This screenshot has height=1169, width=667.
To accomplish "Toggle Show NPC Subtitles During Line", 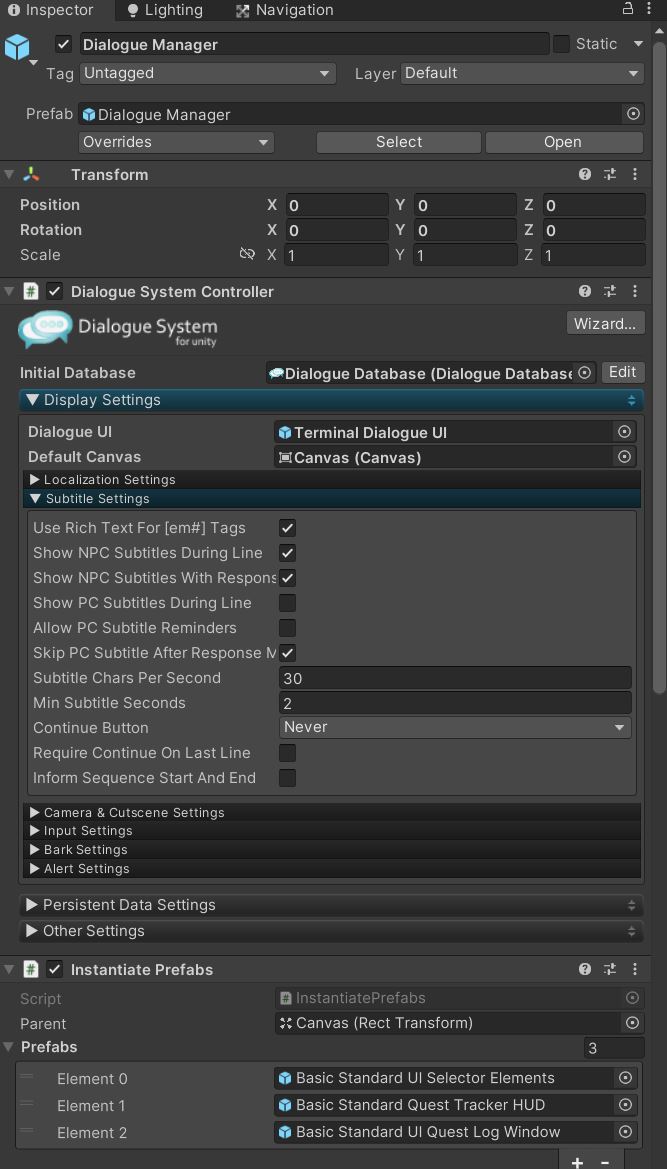I will (x=288, y=552).
